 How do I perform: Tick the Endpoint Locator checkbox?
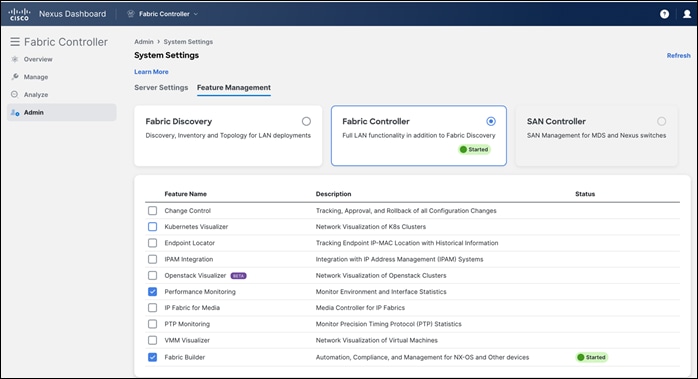(152, 243)
